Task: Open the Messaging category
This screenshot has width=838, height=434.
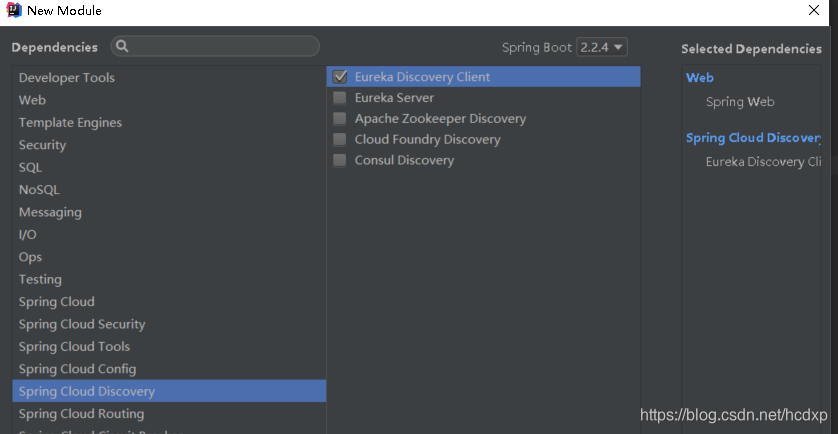Action: [x=169, y=212]
